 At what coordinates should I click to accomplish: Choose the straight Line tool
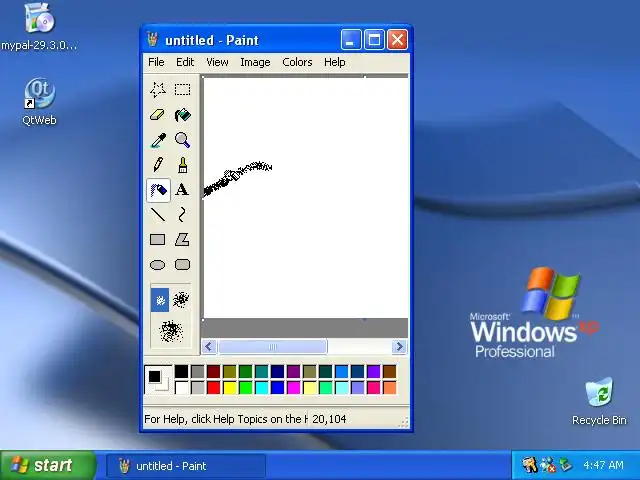tap(158, 215)
